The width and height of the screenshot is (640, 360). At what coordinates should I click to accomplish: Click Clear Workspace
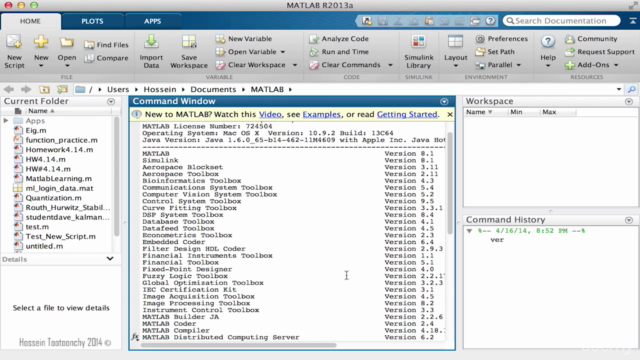pyautogui.click(x=251, y=65)
